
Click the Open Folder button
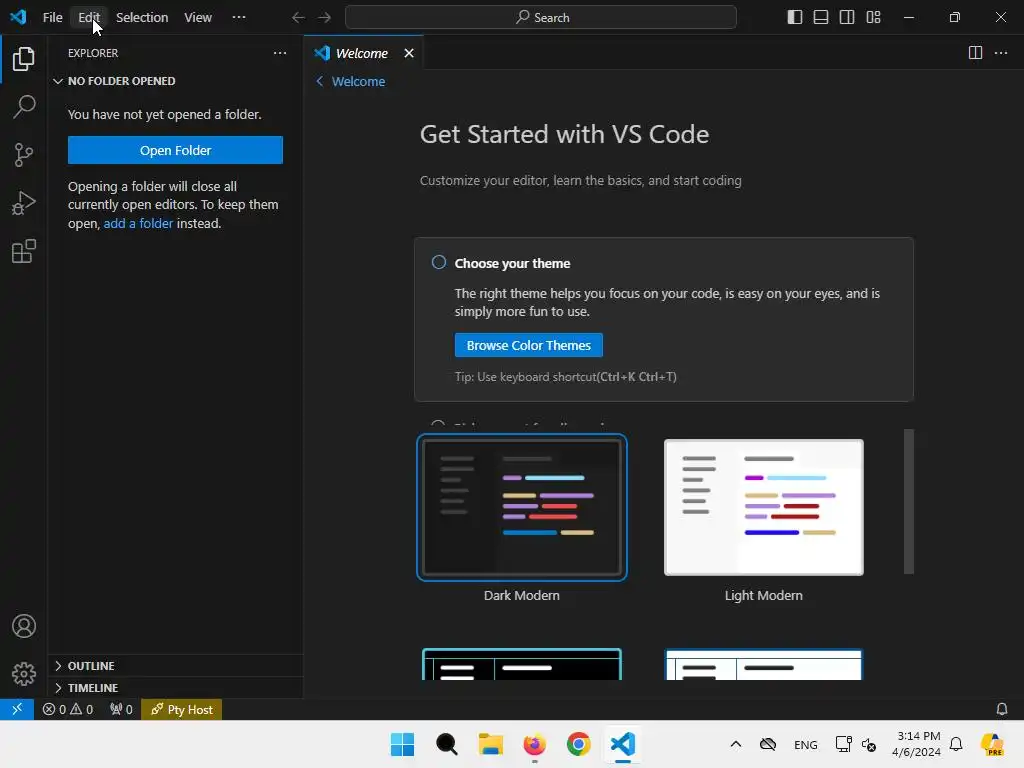tap(175, 150)
